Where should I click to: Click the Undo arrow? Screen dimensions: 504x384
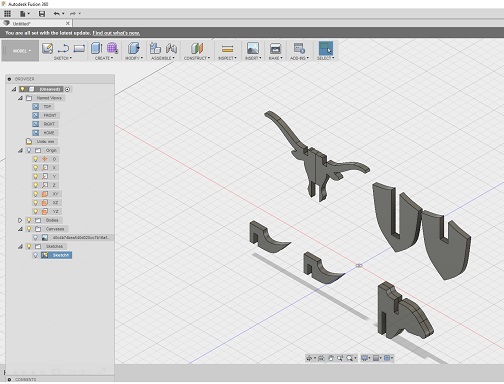[x=57, y=14]
